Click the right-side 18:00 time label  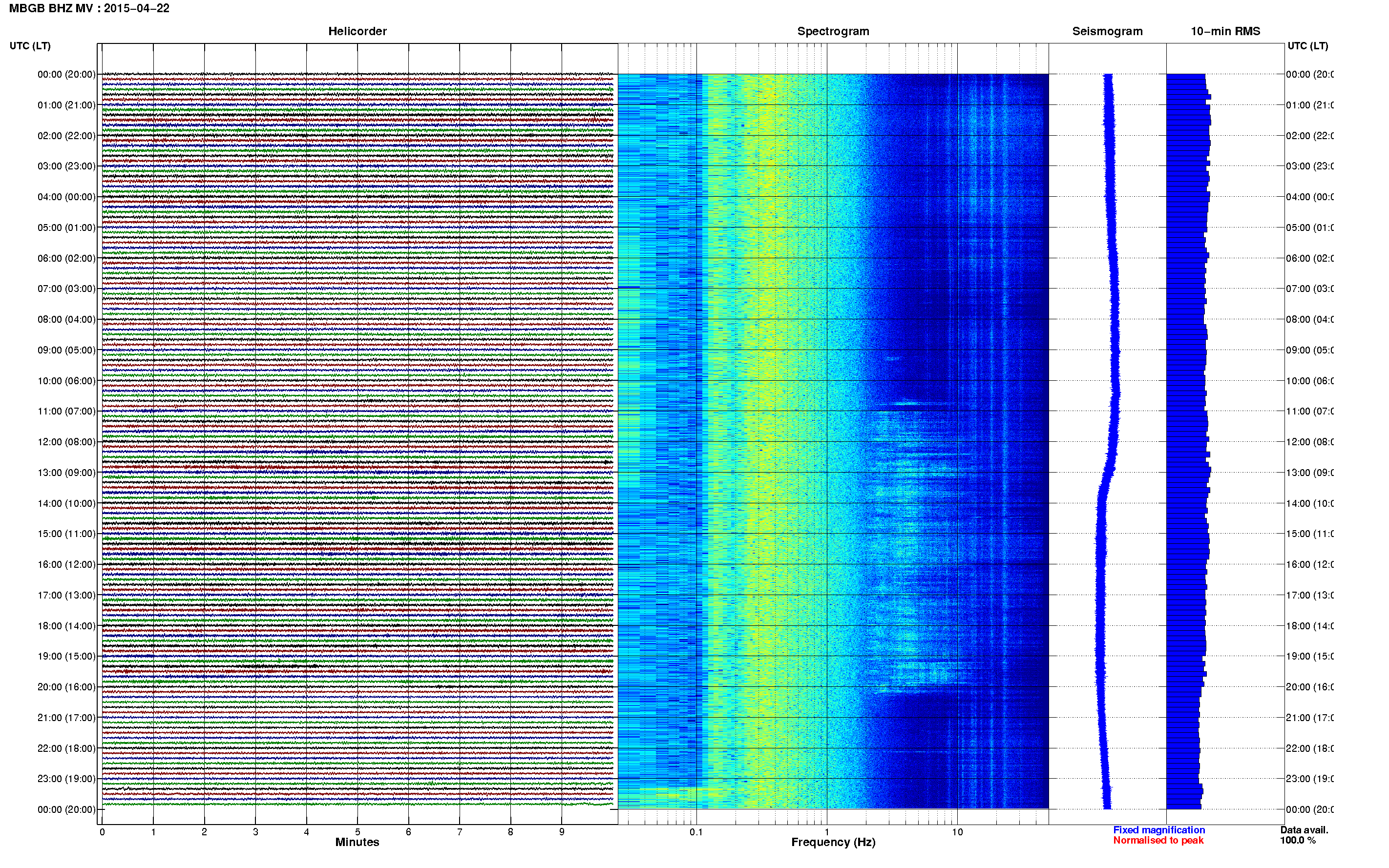pyautogui.click(x=1310, y=626)
